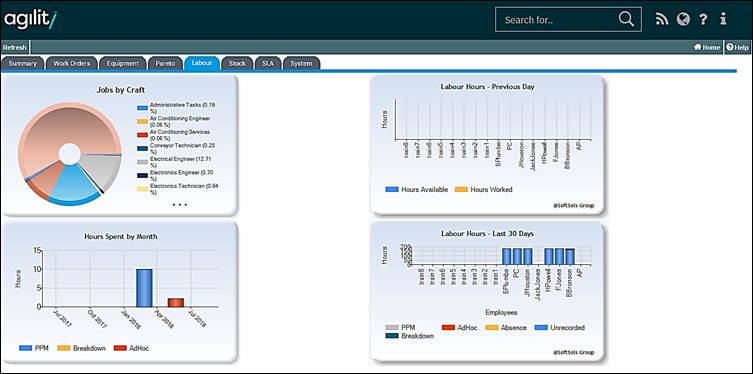
Task: Click the search magnifier icon
Action: pyautogui.click(x=626, y=19)
